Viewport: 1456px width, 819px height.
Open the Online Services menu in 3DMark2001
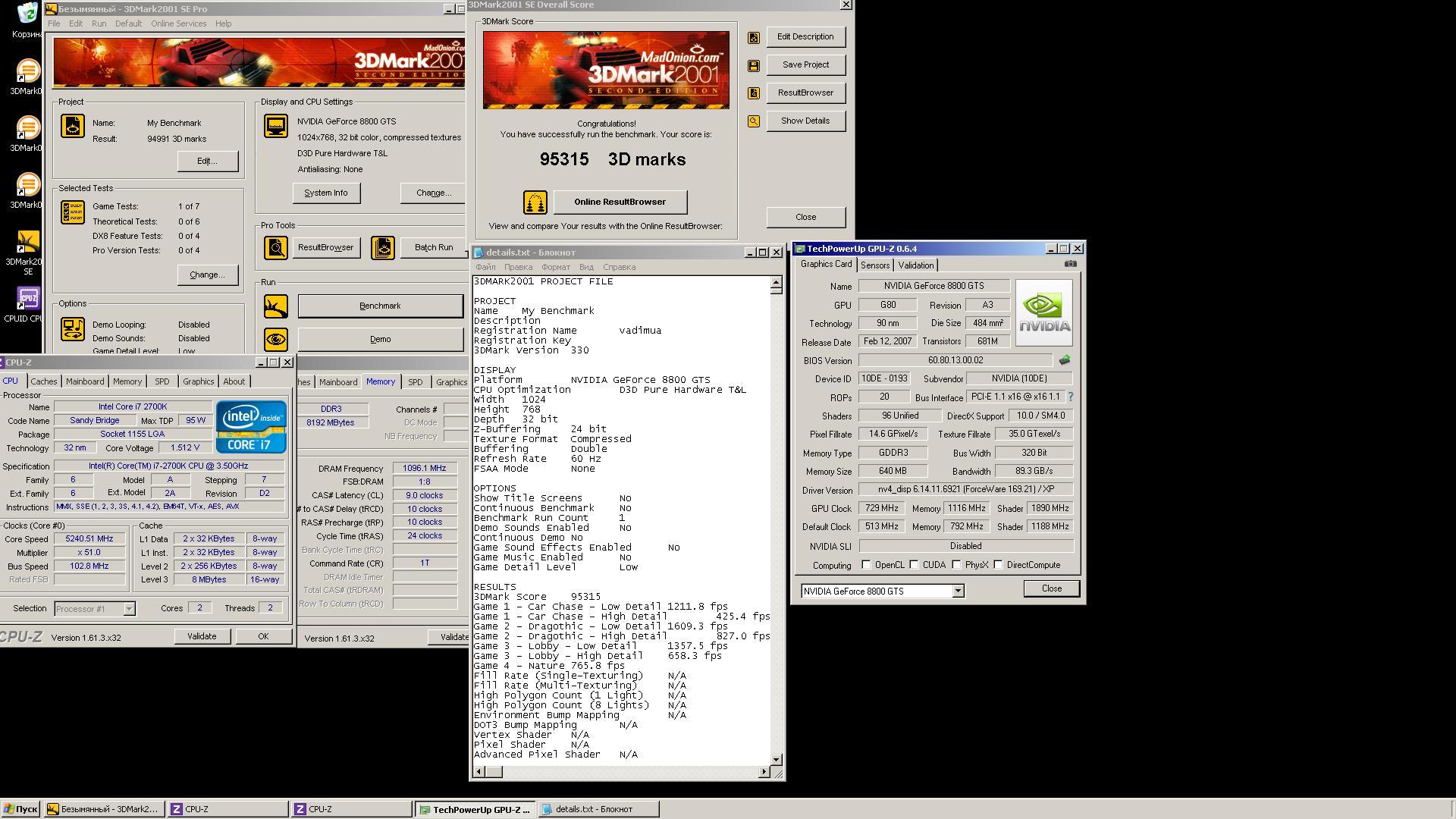click(x=178, y=24)
